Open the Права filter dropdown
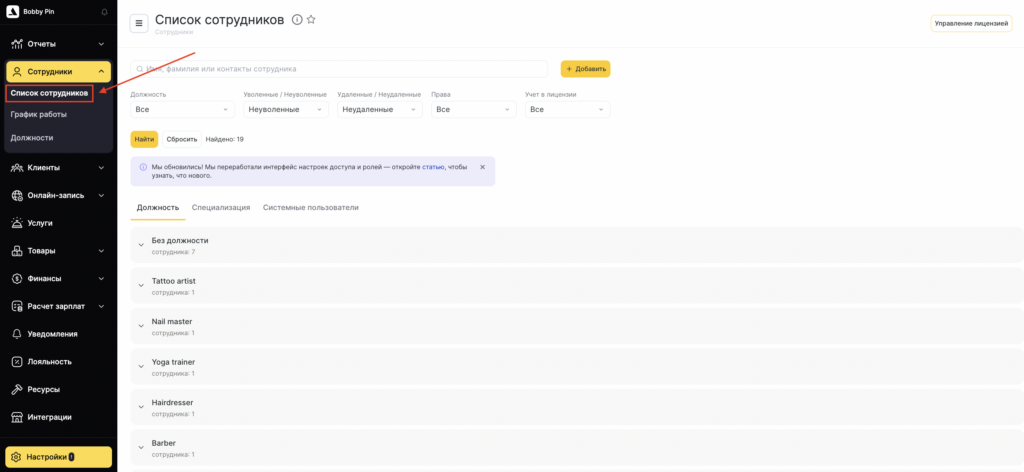 pyautogui.click(x=473, y=109)
